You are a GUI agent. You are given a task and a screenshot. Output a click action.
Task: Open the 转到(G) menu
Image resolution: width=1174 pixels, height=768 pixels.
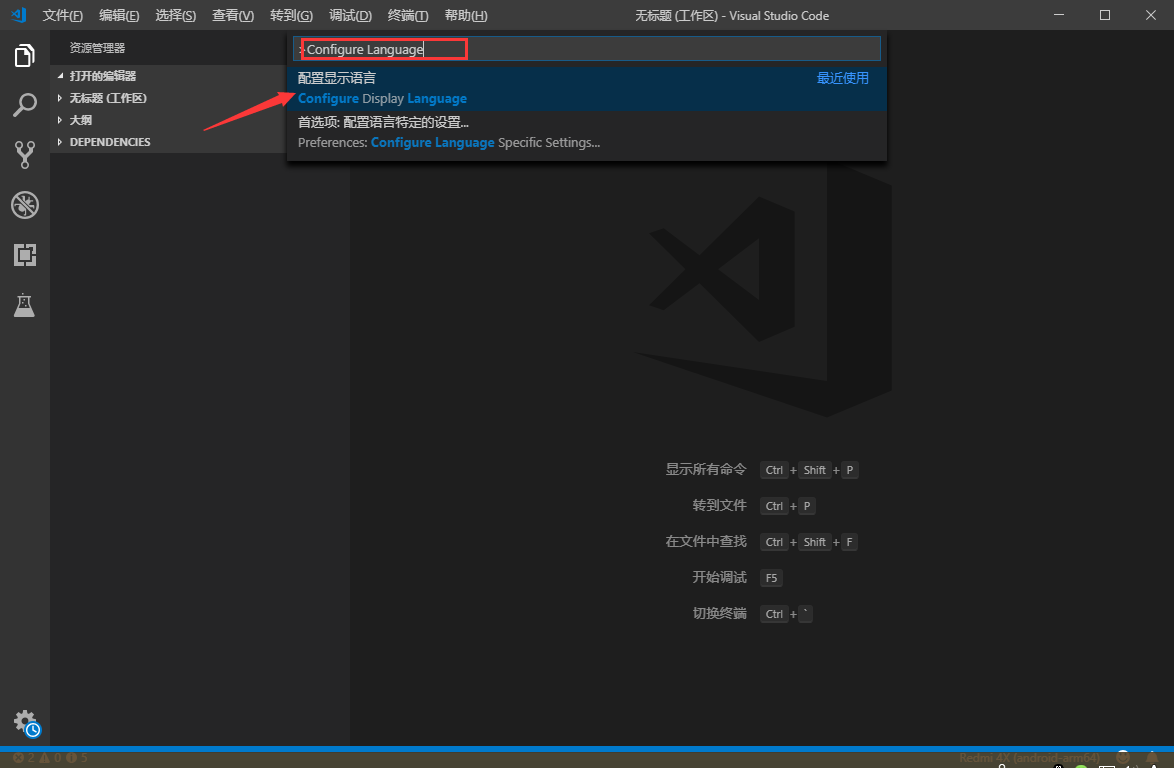(x=291, y=15)
